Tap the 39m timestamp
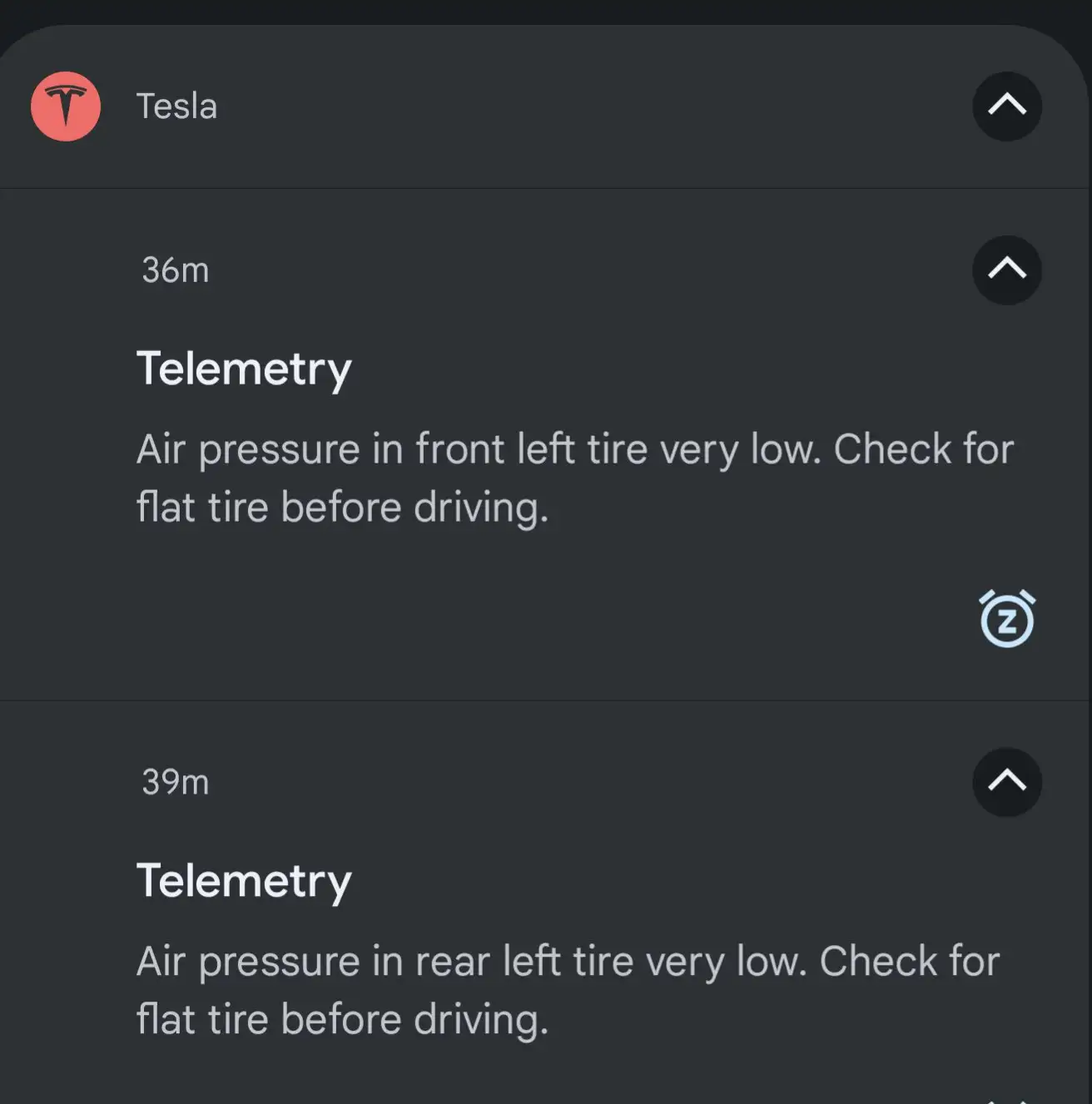Image resolution: width=1092 pixels, height=1104 pixels. point(175,782)
